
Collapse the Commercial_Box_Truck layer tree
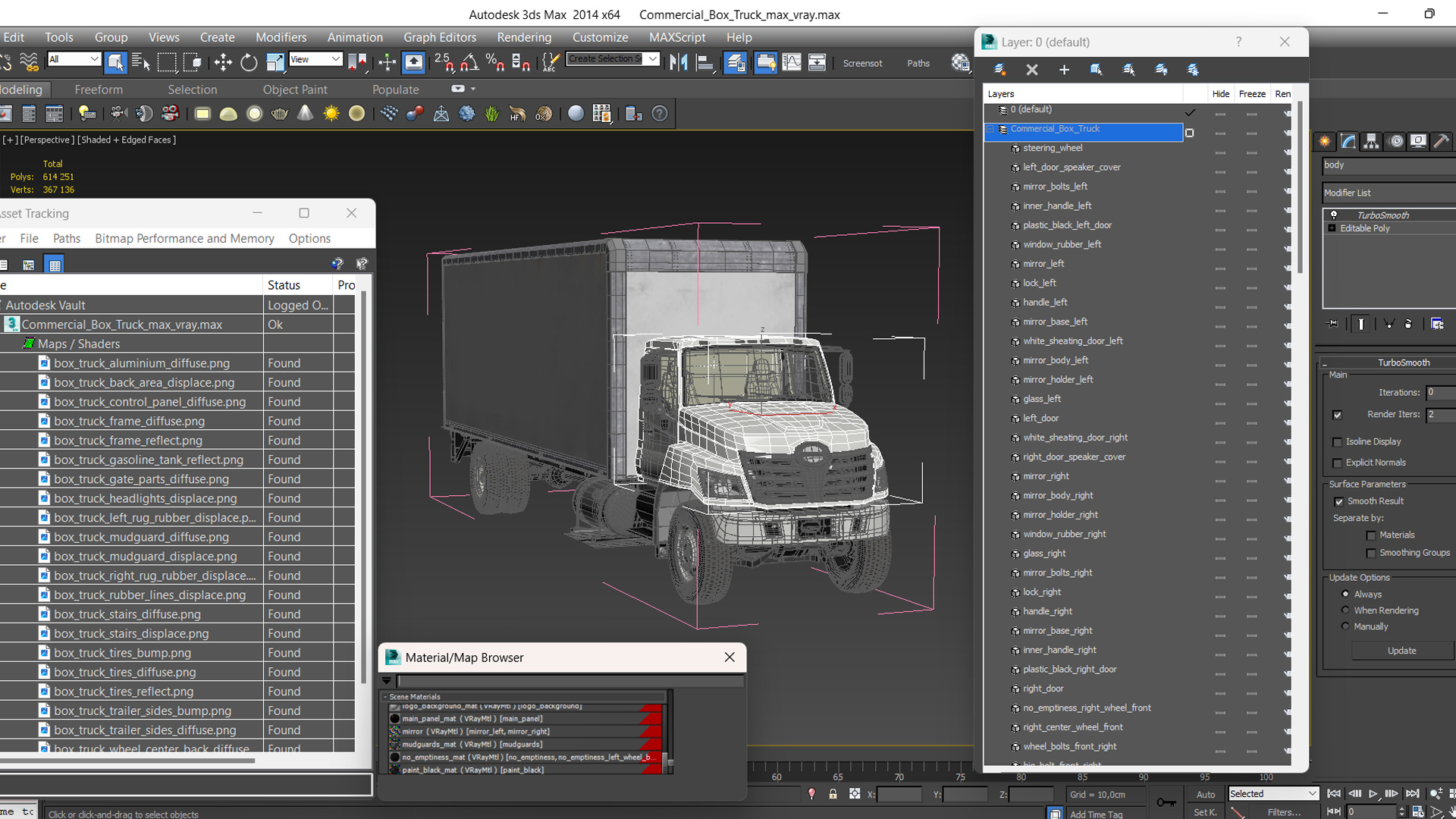click(990, 130)
